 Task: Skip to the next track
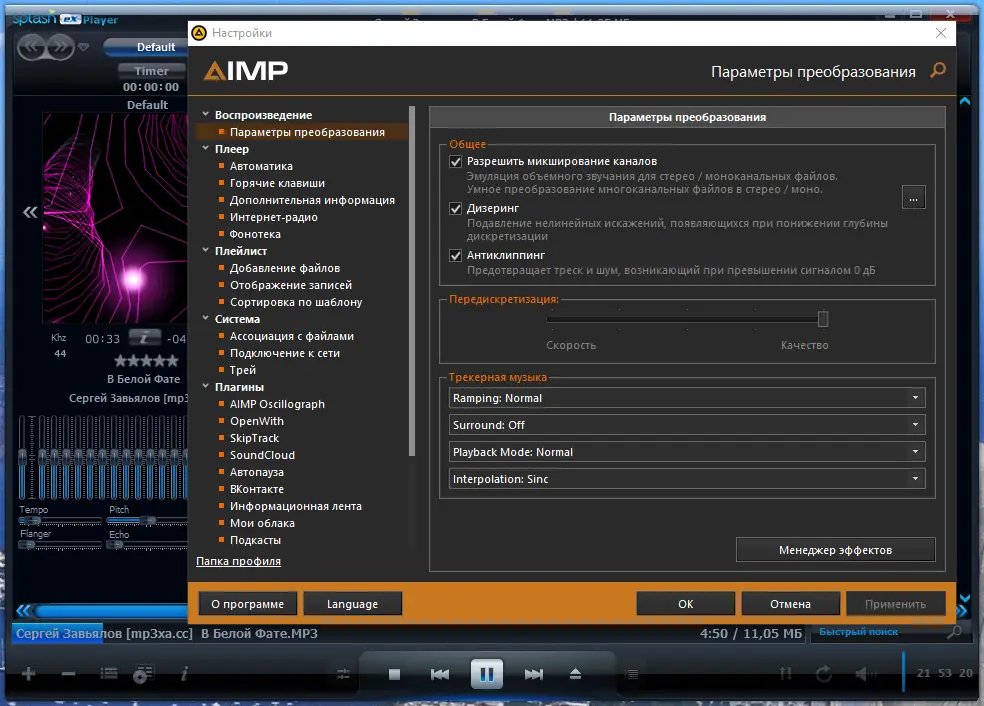click(533, 675)
